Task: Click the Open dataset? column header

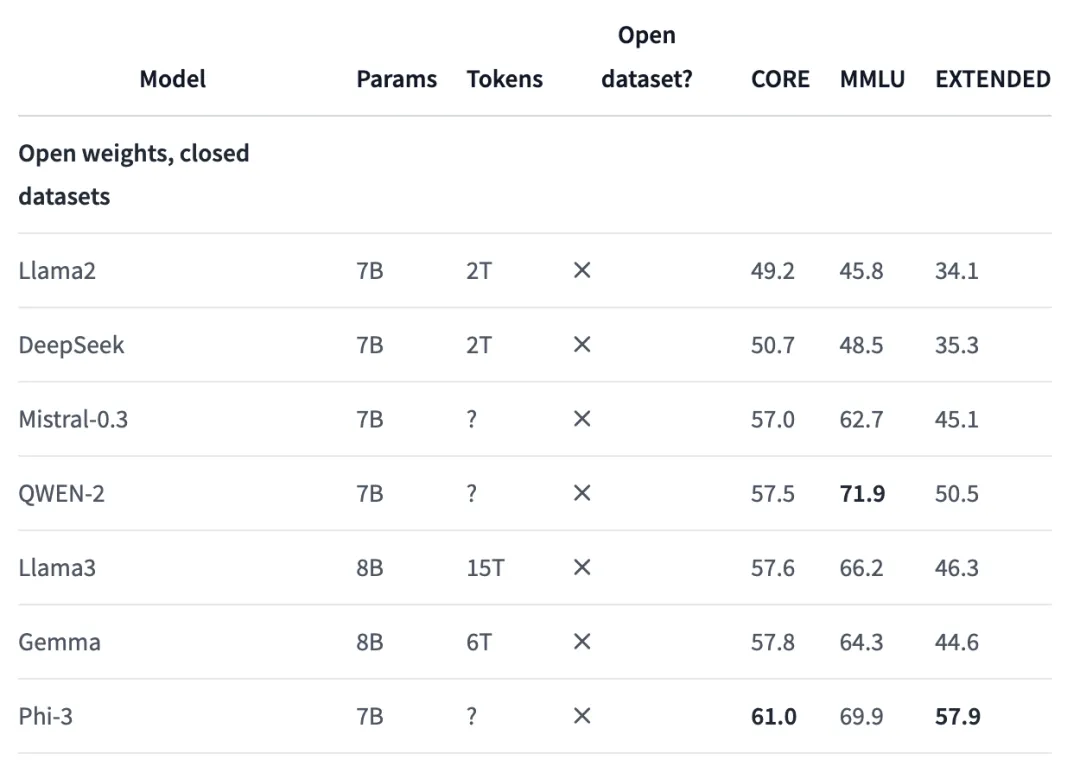Action: (646, 57)
